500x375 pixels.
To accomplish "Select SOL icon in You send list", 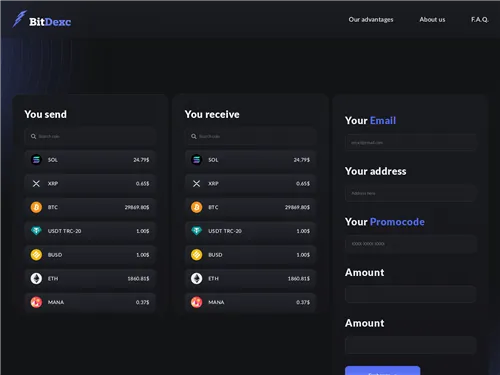I will [36, 160].
